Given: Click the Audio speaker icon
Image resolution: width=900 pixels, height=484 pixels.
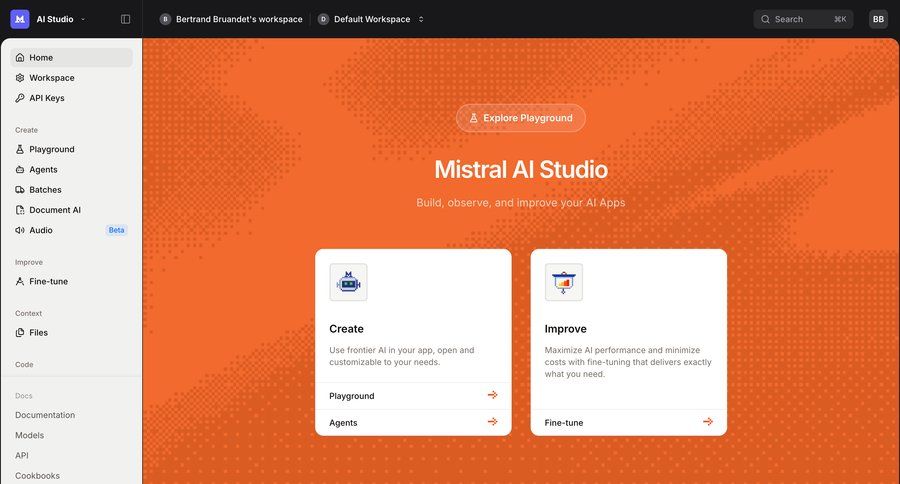Looking at the screenshot, I should click(20, 230).
